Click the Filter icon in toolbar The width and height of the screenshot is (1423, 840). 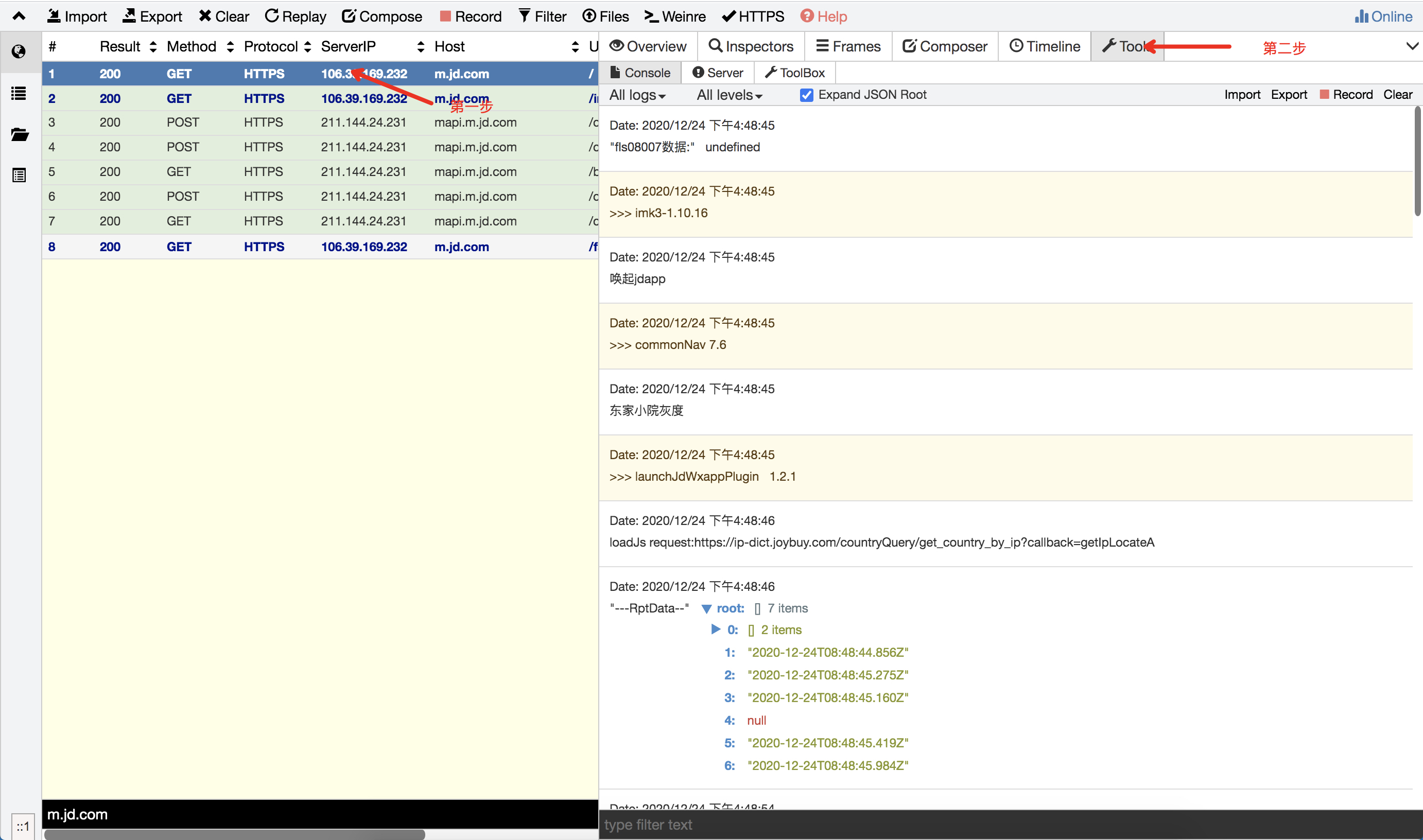coord(541,16)
